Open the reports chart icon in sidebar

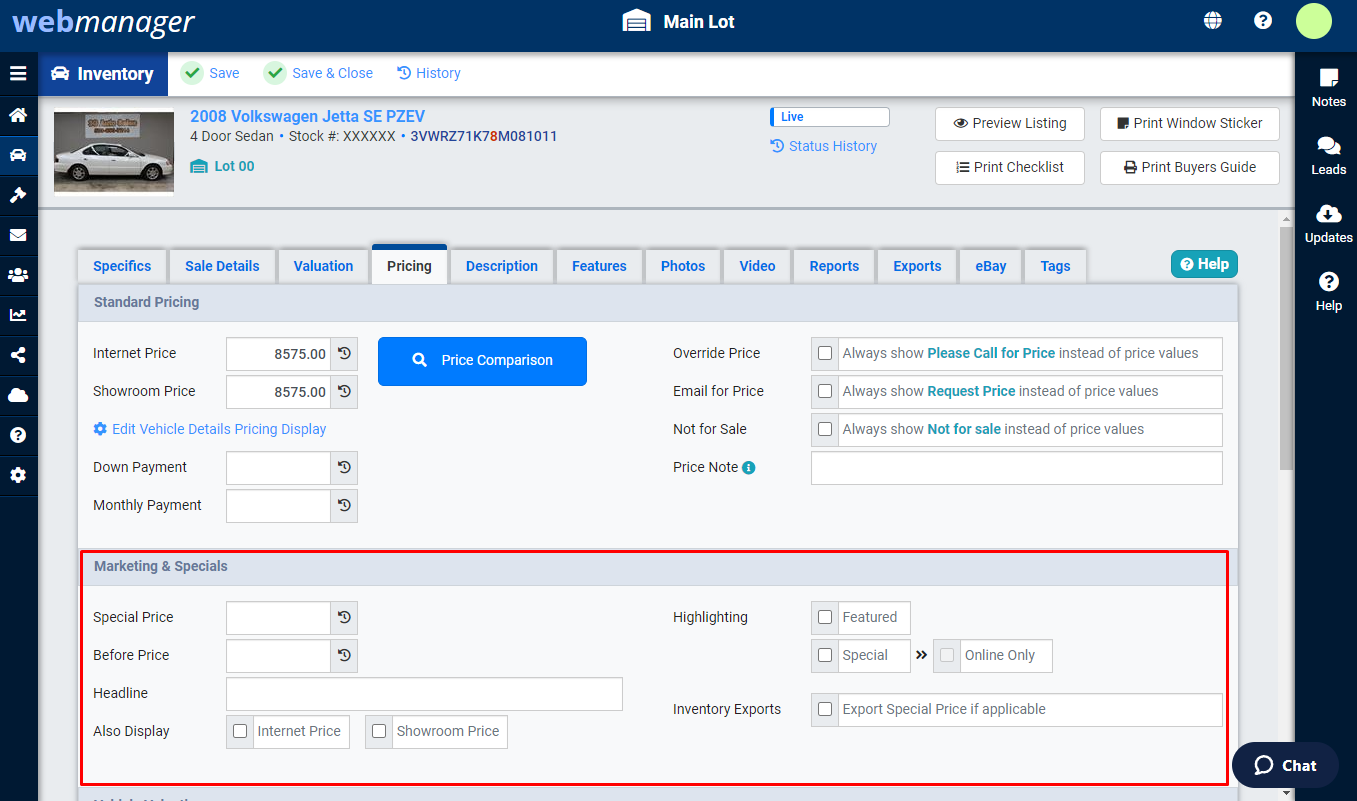[x=19, y=315]
